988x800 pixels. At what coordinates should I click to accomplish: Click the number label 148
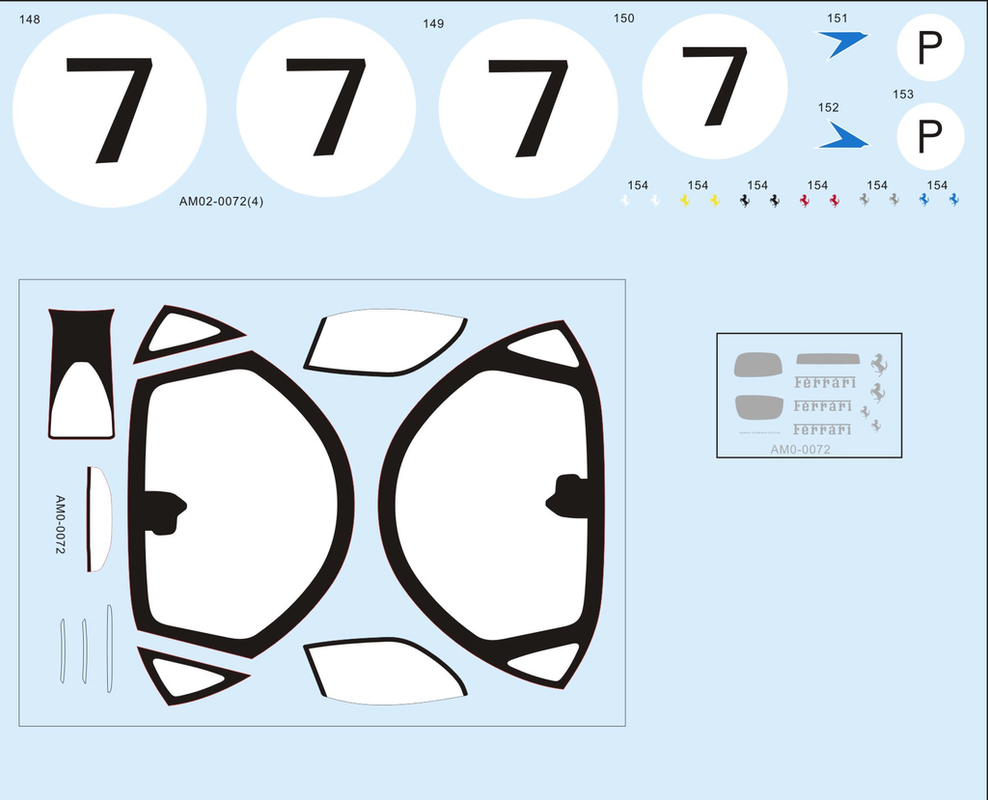tap(30, 20)
